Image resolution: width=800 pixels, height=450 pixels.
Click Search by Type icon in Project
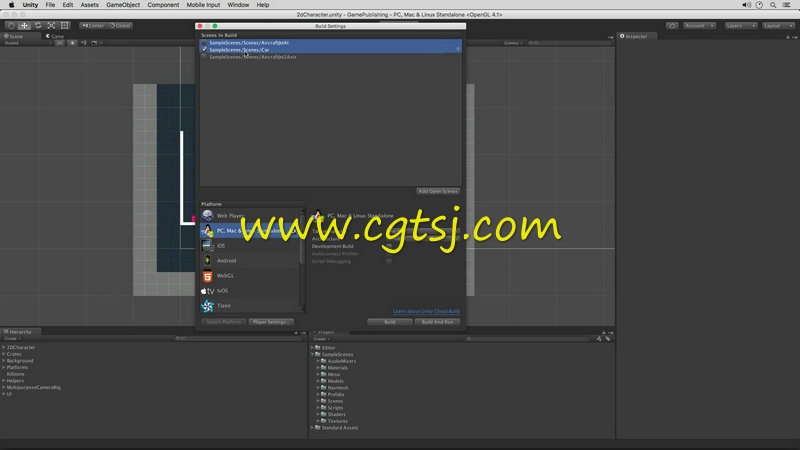click(599, 339)
